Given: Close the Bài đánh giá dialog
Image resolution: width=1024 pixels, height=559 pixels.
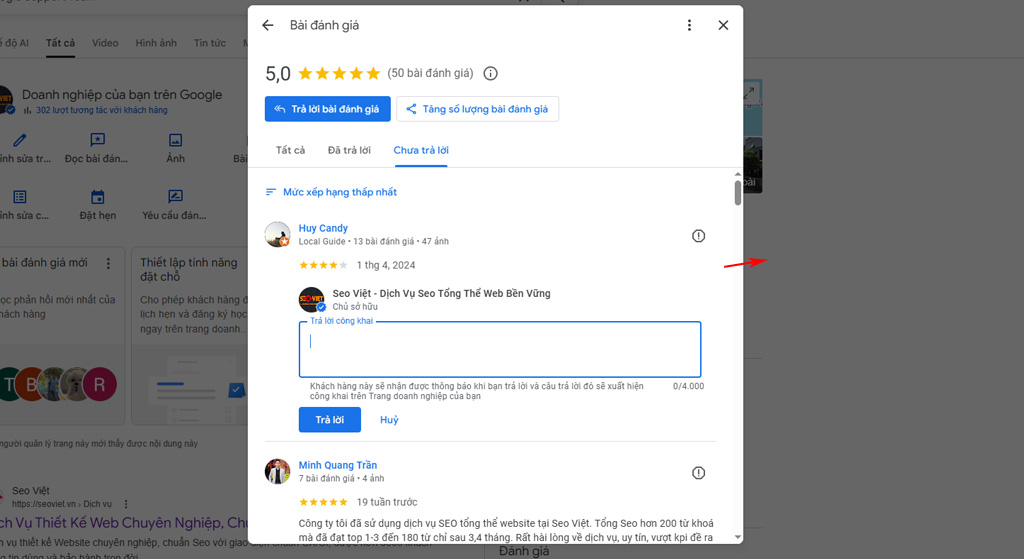Looking at the screenshot, I should coord(723,25).
